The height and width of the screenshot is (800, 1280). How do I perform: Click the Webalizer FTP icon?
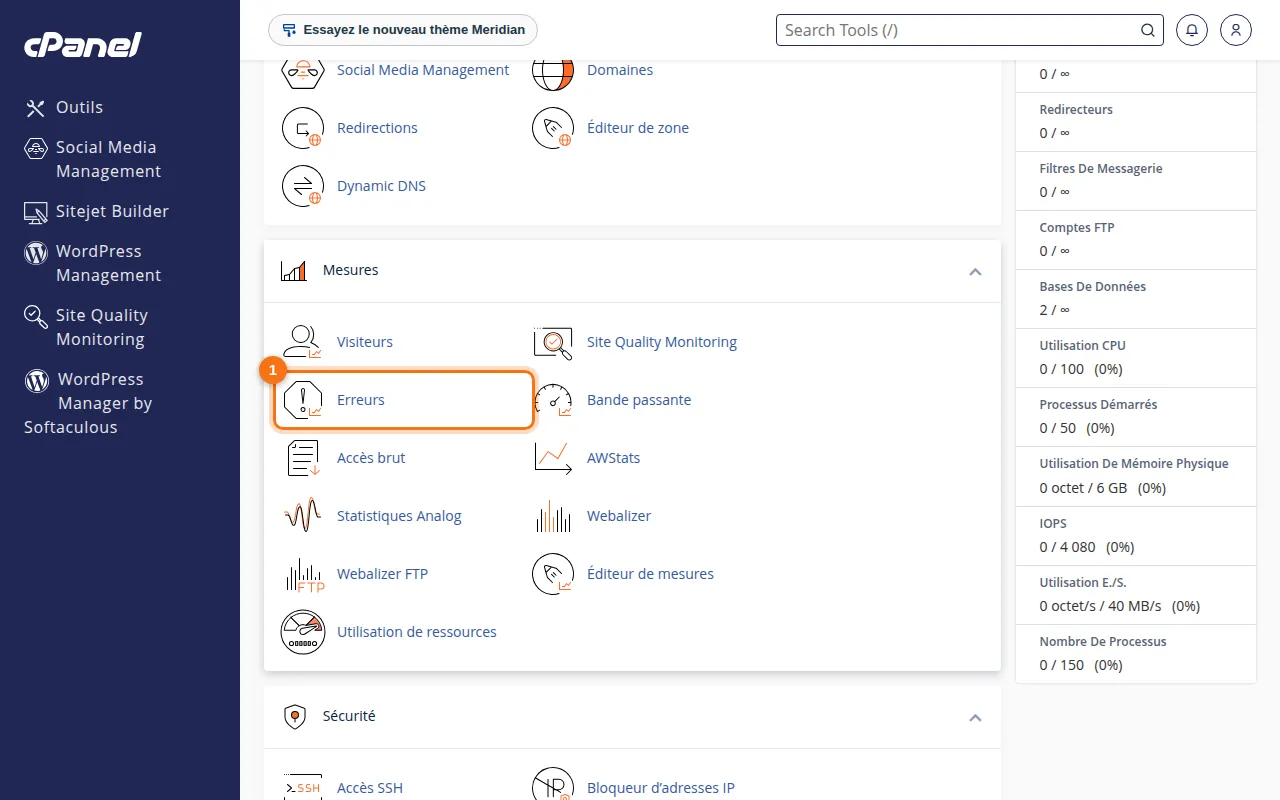(x=304, y=574)
